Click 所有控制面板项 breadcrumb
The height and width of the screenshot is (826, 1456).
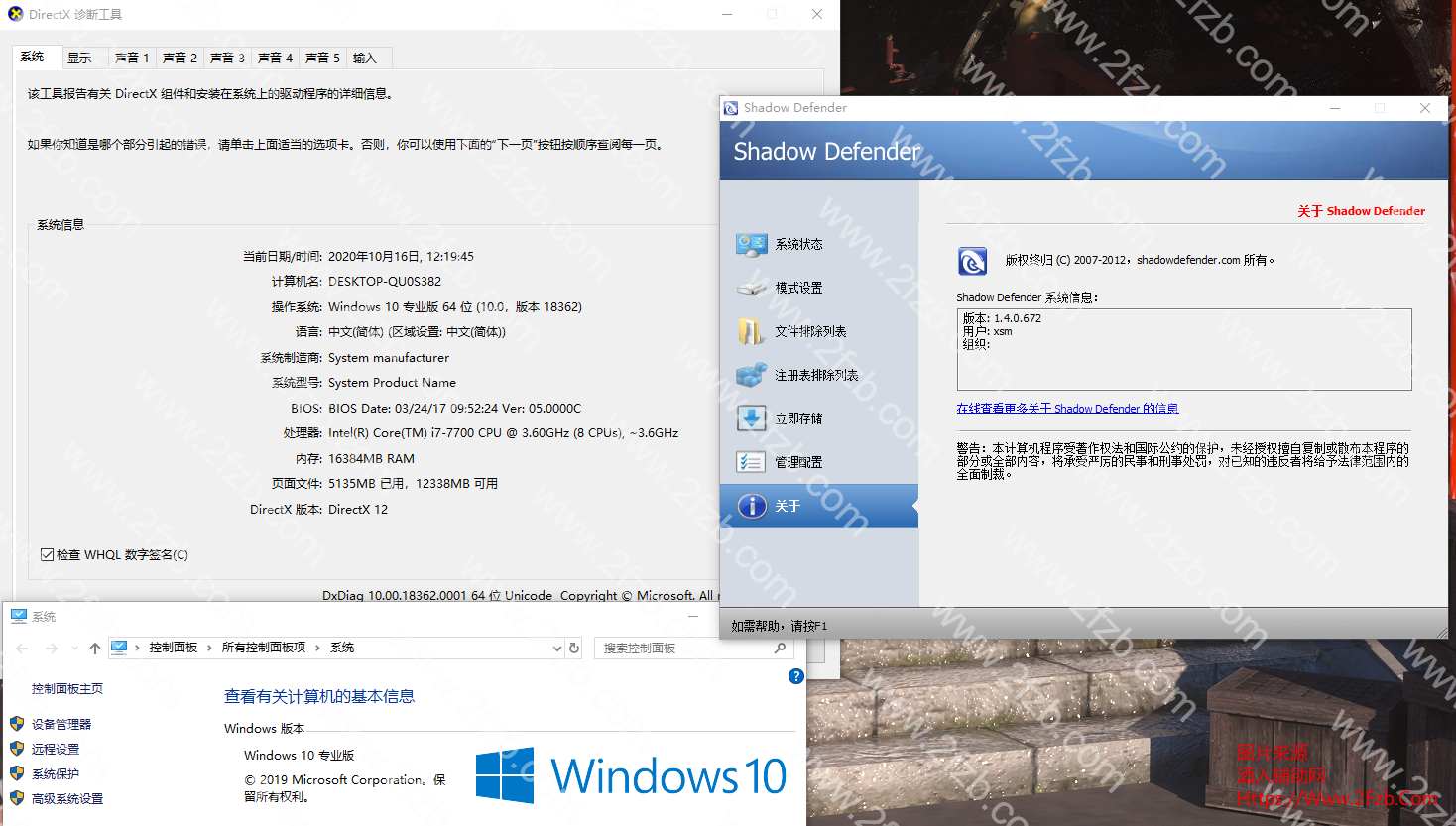tap(264, 648)
